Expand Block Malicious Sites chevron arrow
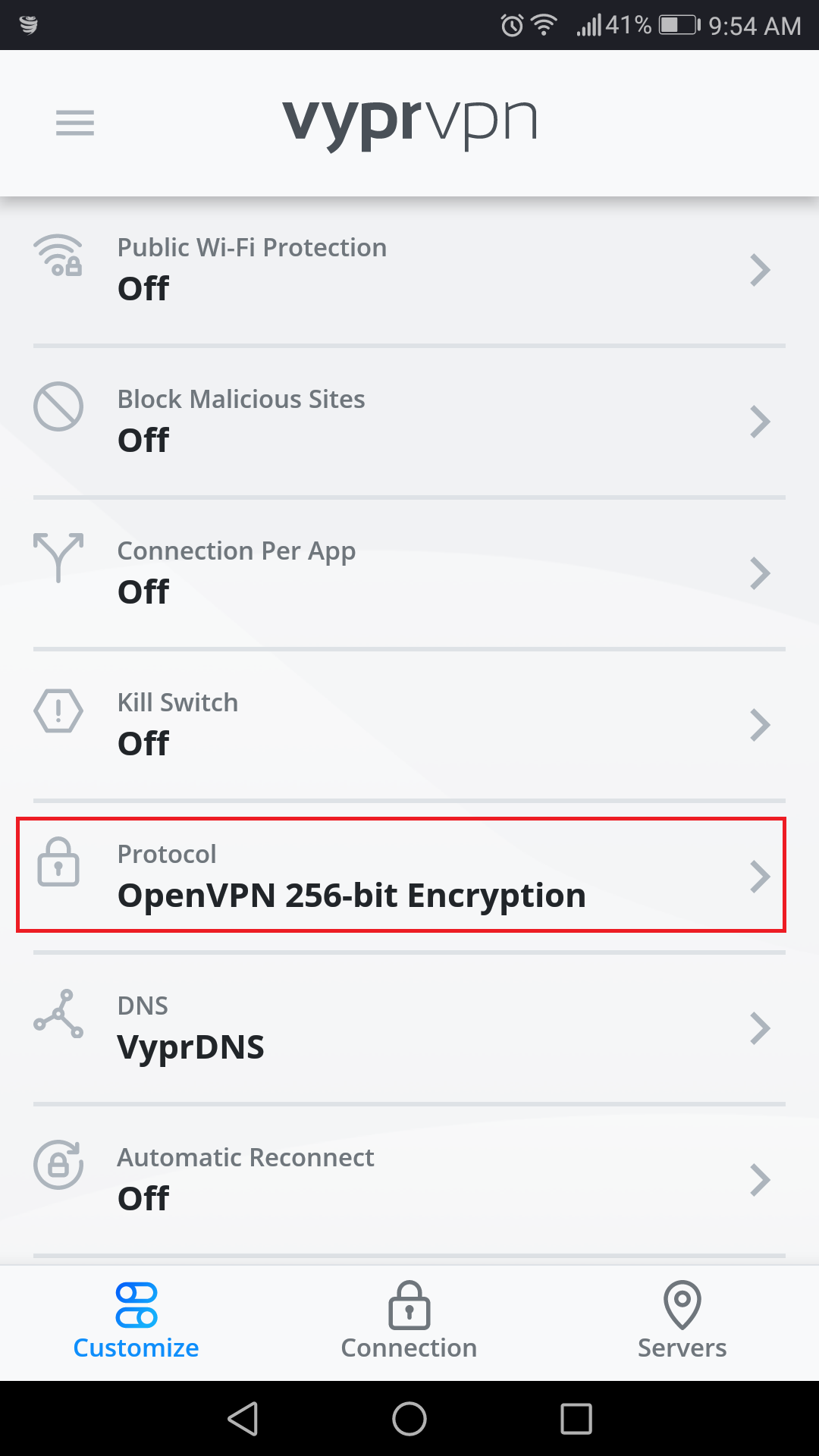 click(x=759, y=422)
